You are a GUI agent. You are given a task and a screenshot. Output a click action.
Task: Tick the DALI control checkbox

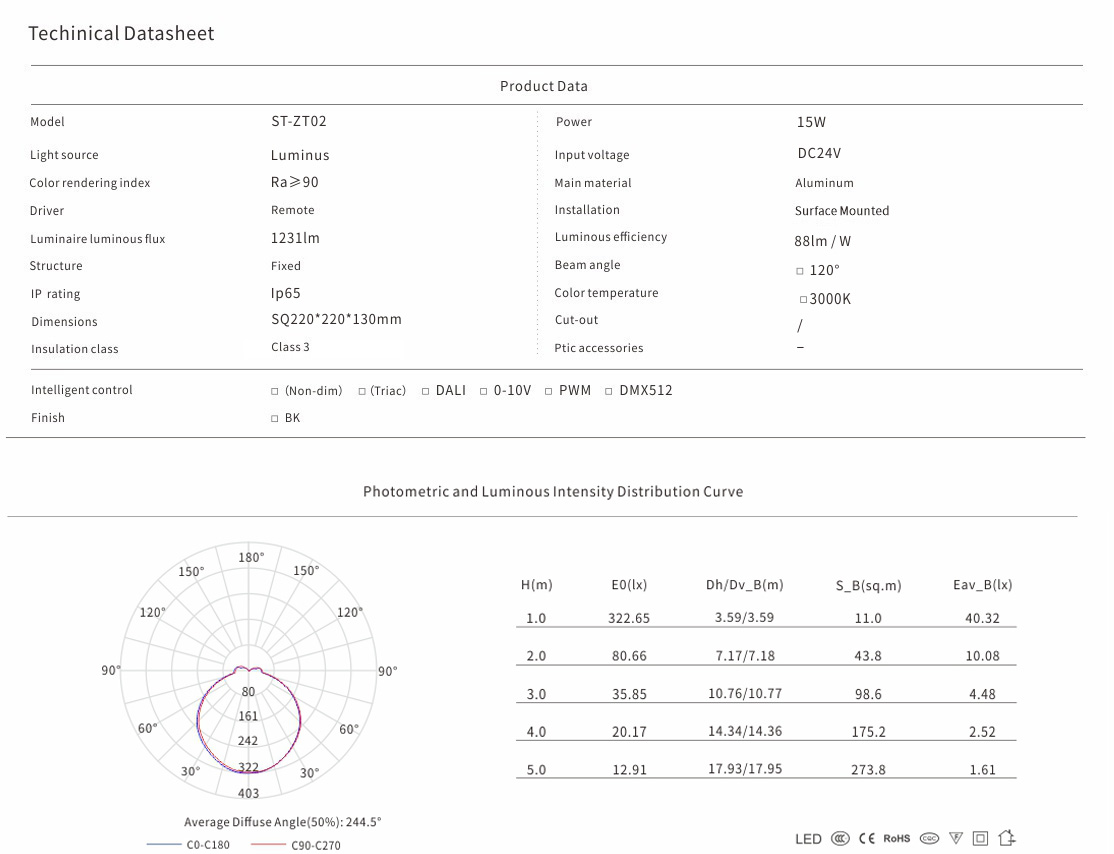point(425,391)
